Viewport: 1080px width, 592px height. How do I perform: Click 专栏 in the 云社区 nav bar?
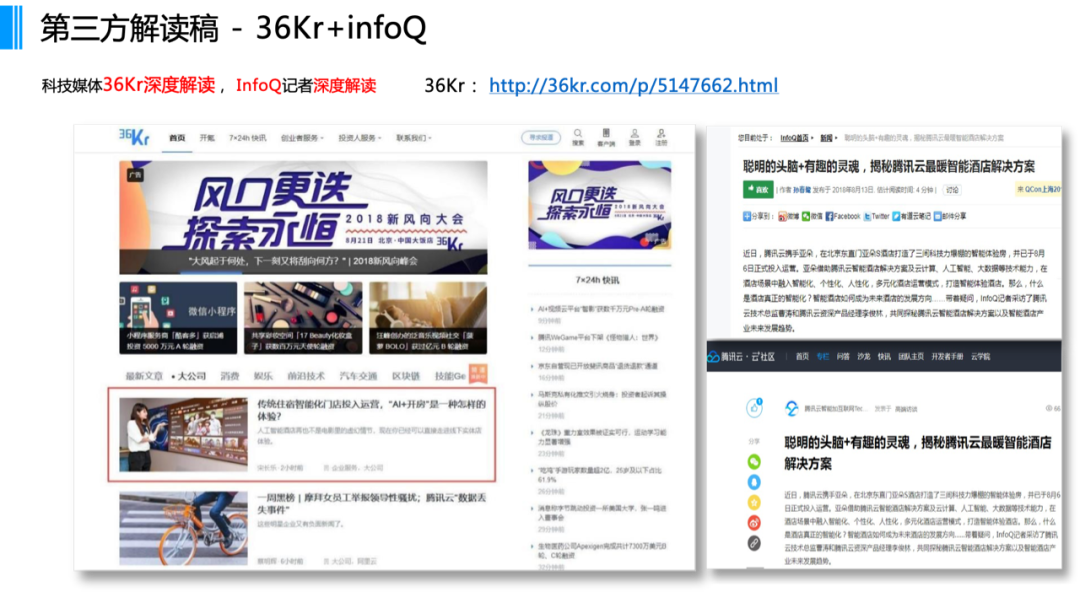[822, 356]
